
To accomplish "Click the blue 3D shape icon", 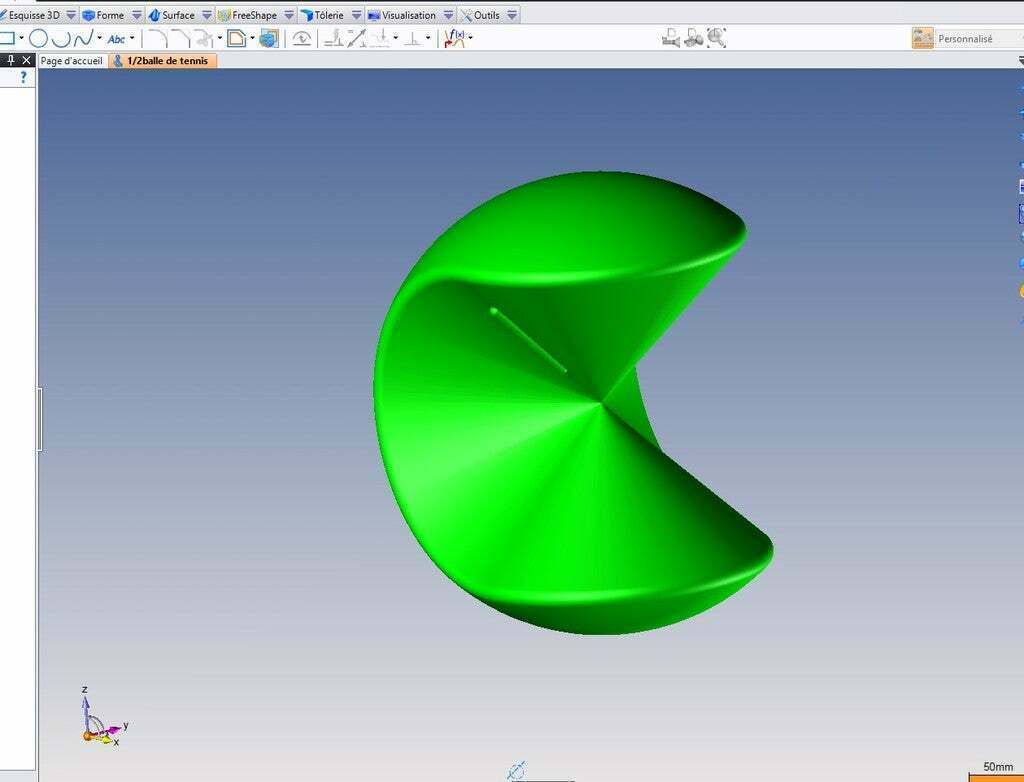I will tap(268, 39).
